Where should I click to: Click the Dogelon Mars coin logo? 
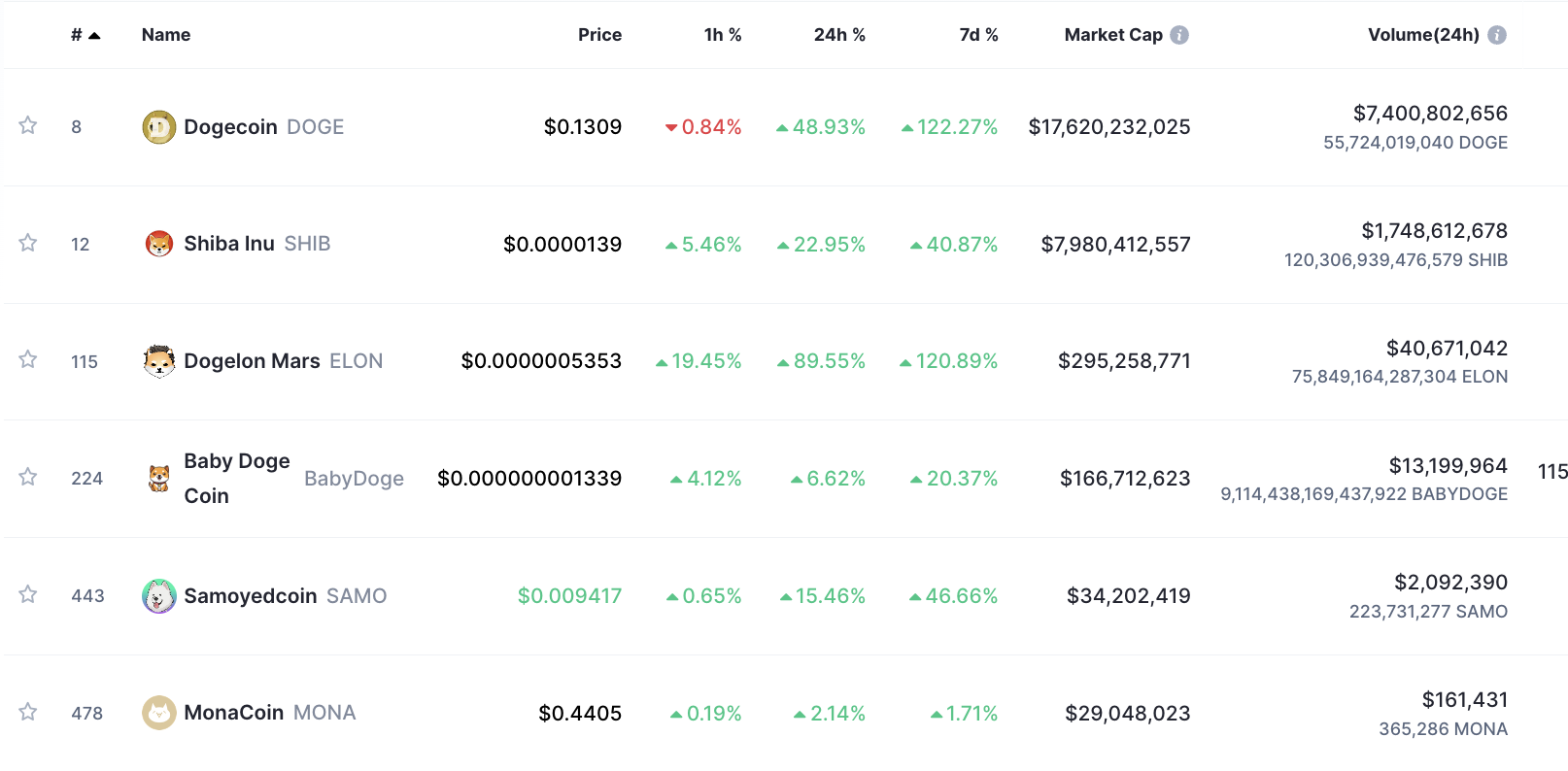159,361
